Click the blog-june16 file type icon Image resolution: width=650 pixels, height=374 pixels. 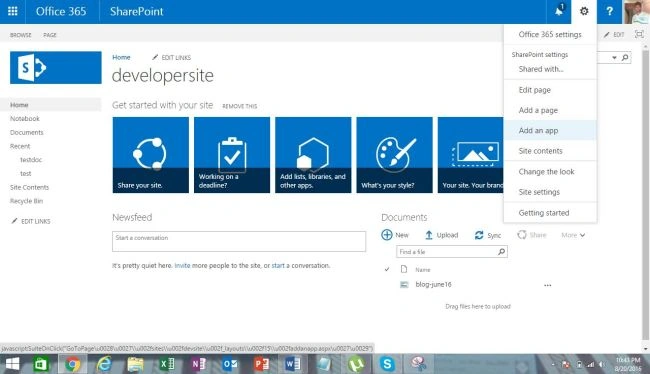(404, 284)
